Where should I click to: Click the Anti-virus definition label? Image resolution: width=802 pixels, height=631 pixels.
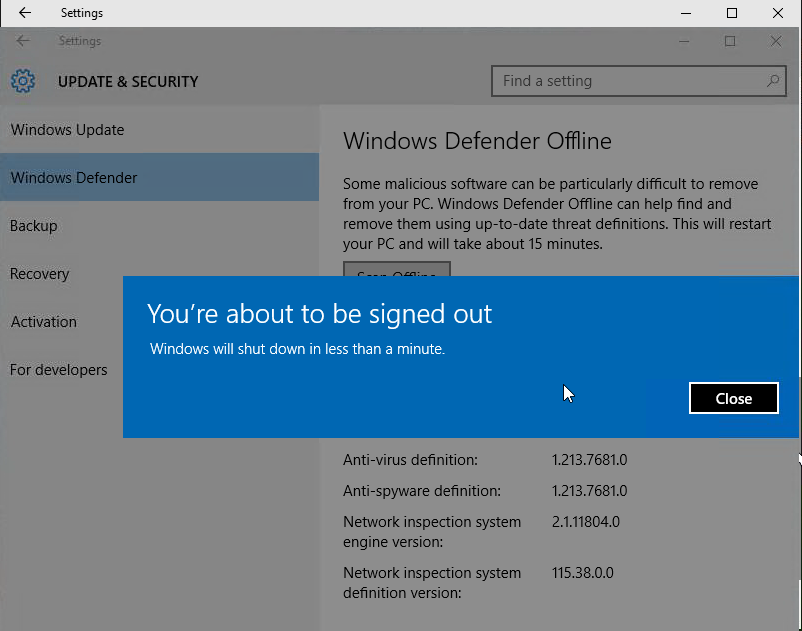pos(410,460)
